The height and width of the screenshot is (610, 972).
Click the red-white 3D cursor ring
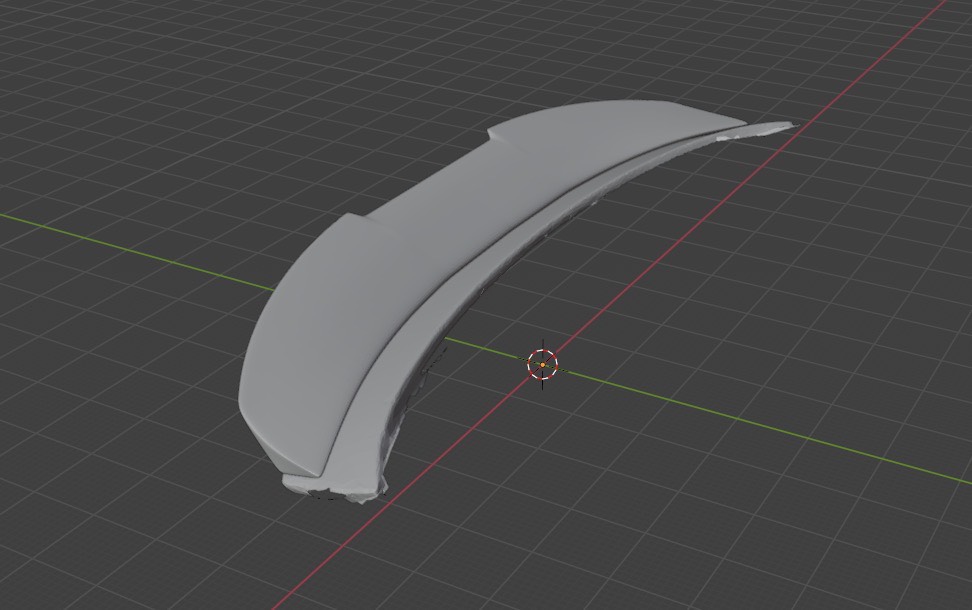pos(542,365)
